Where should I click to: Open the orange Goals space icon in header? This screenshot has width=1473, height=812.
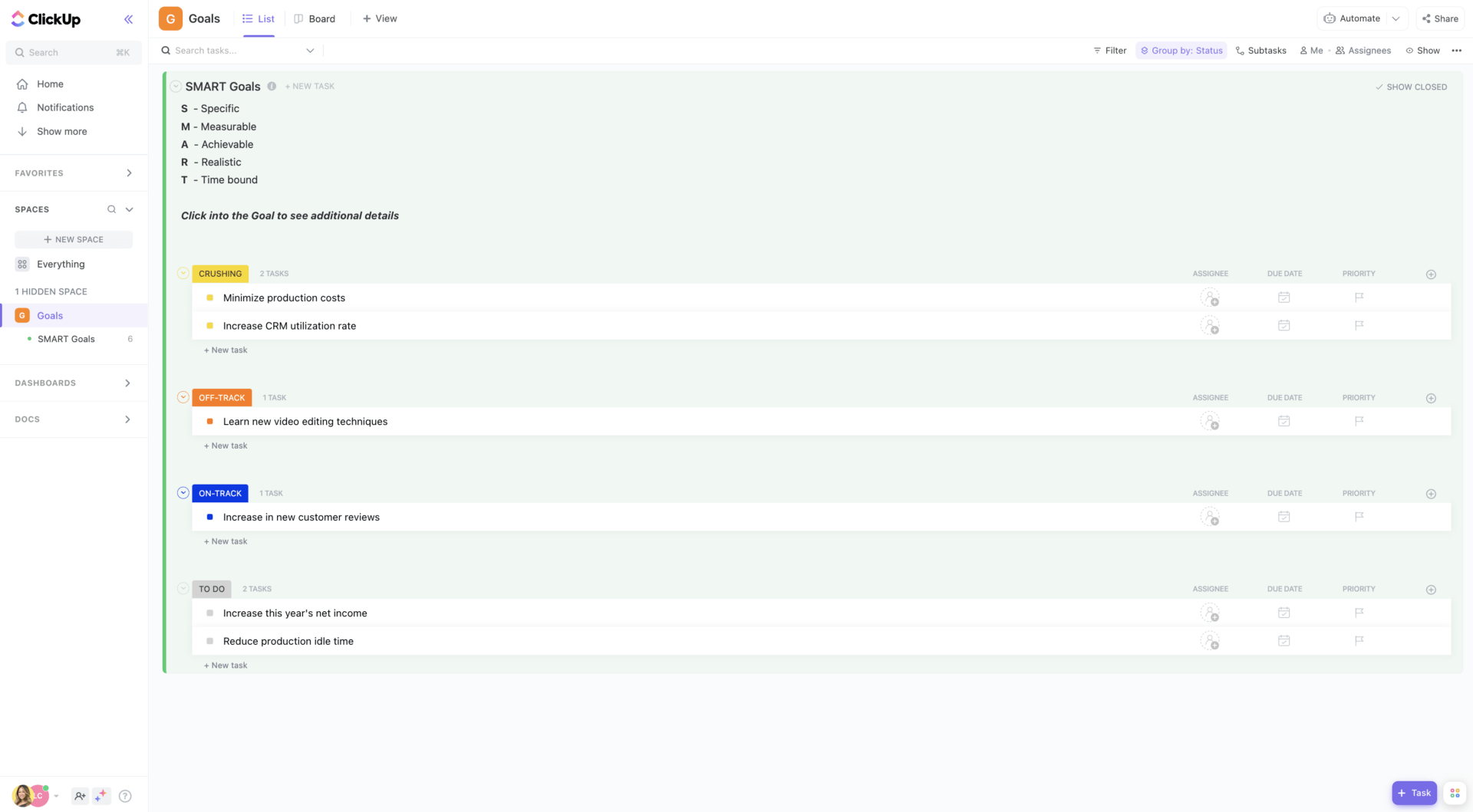(x=170, y=18)
